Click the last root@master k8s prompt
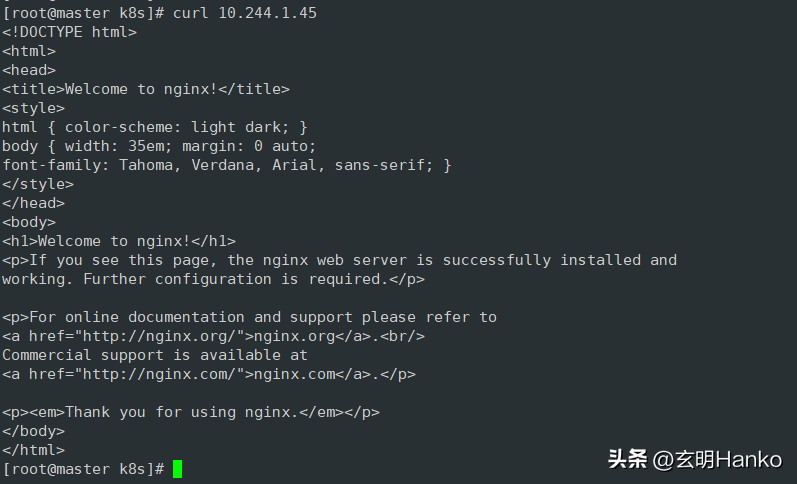 [83, 469]
